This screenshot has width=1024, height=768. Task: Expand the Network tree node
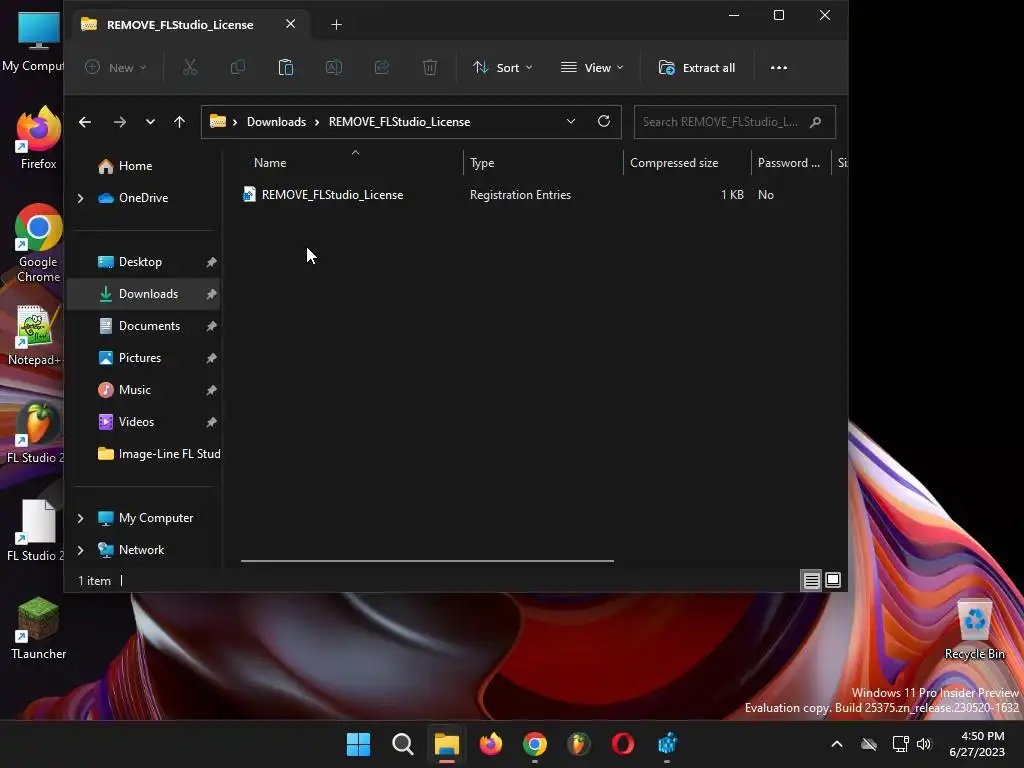pos(80,550)
